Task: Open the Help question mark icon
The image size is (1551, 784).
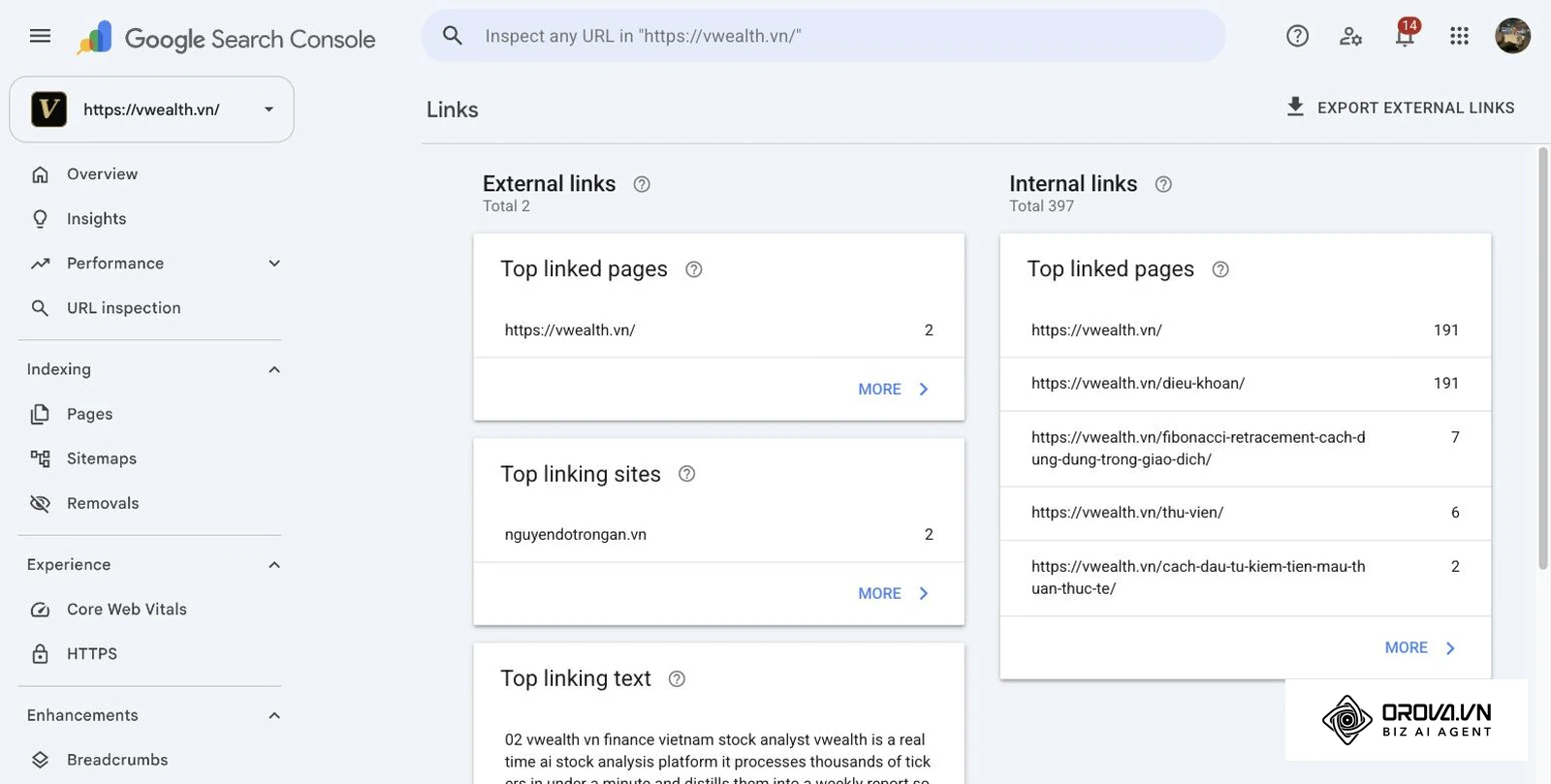Action: 1297,37
